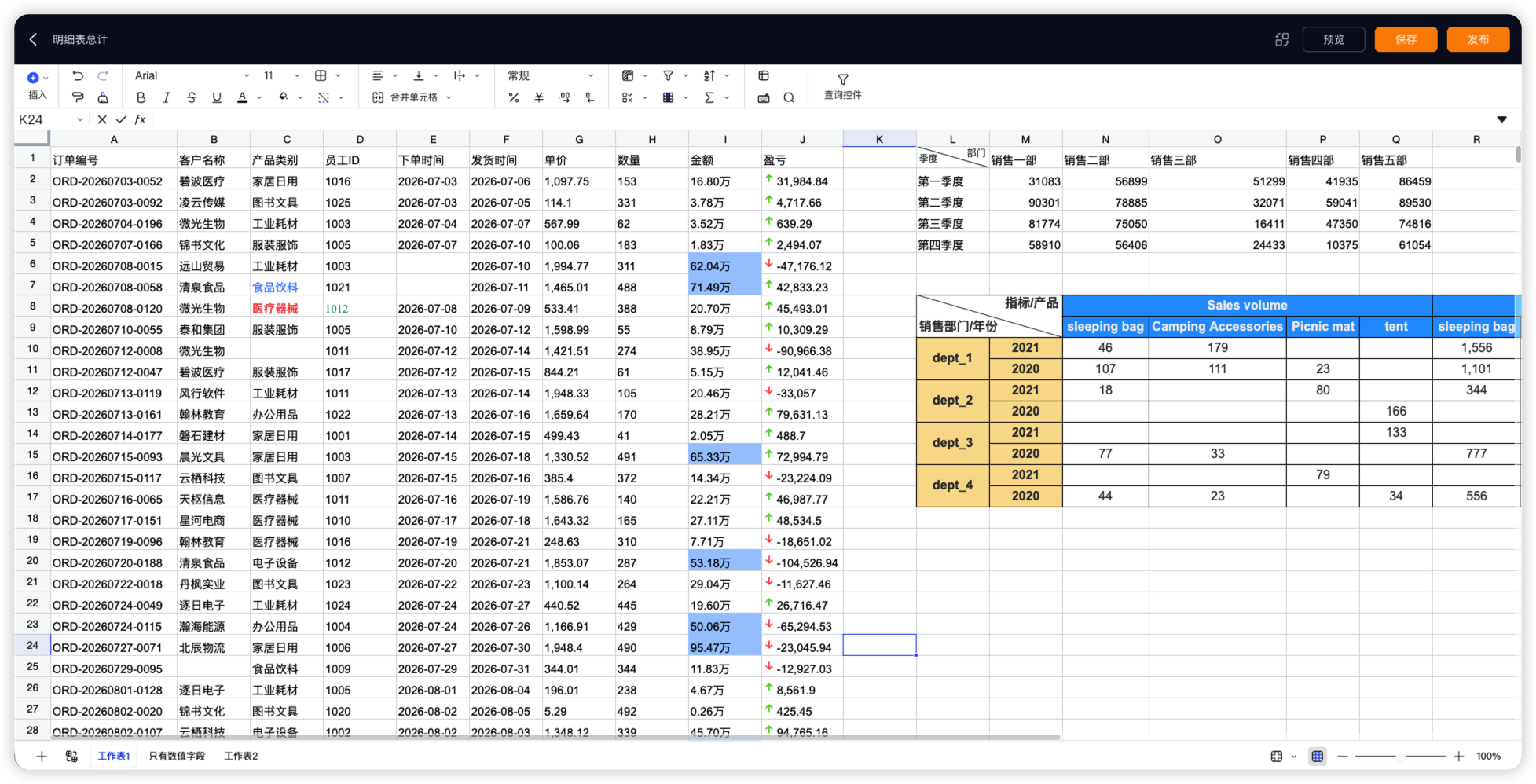
Task: Click the blue plus 插入 insert button
Action: 37,86
